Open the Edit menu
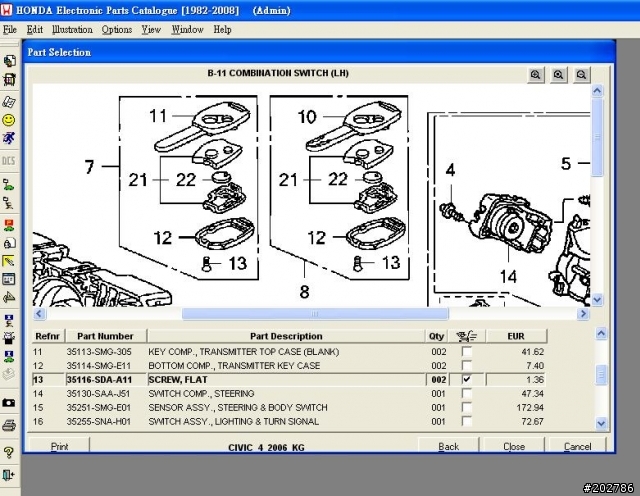The width and height of the screenshot is (640, 496). point(35,29)
